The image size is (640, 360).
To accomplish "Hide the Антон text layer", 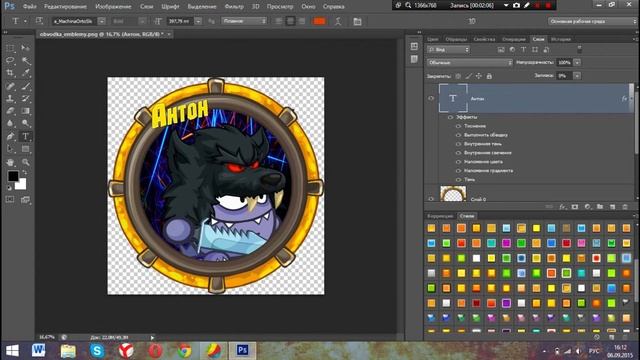I will 431,98.
